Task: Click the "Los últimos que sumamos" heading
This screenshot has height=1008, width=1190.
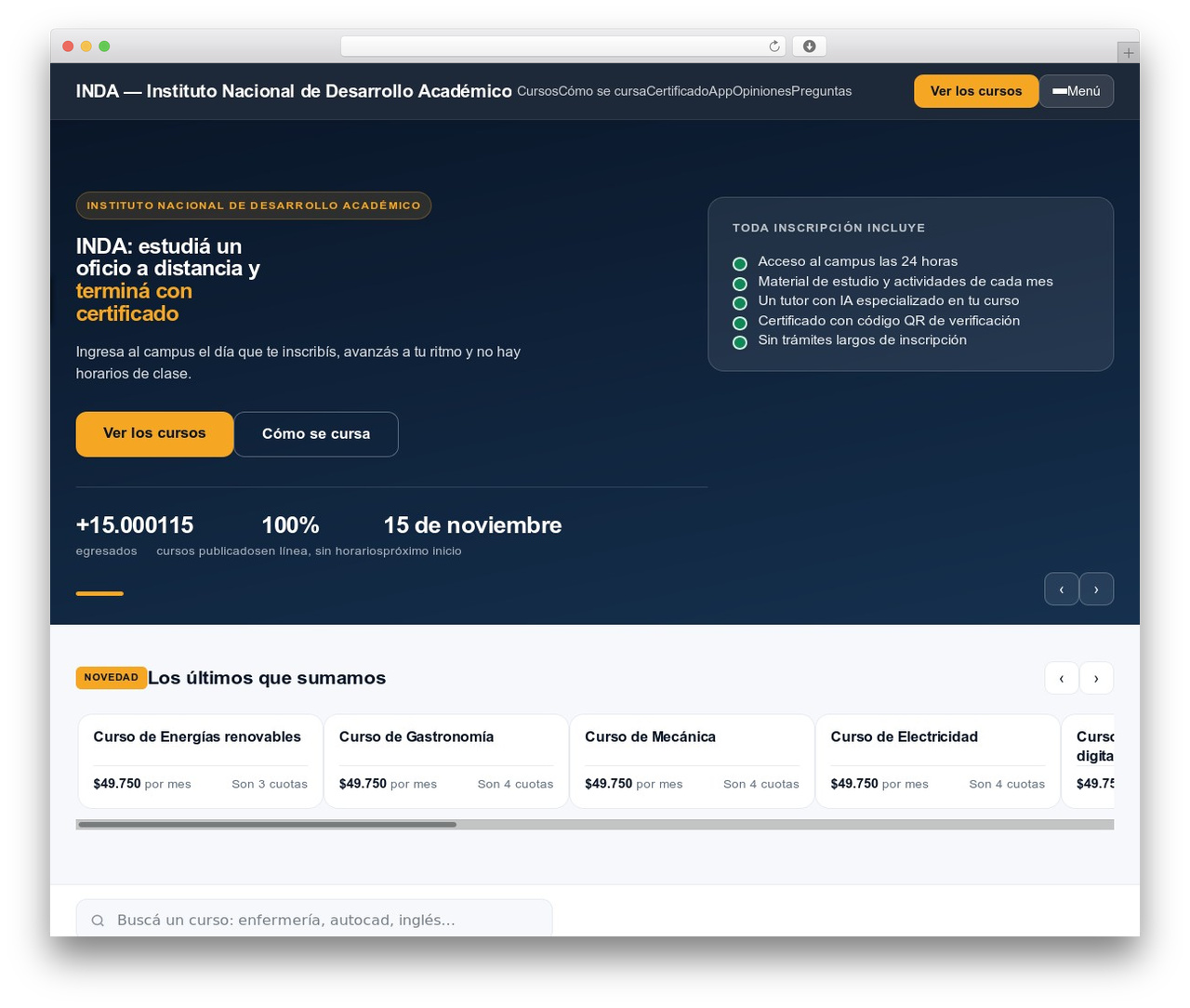Action: tap(267, 678)
